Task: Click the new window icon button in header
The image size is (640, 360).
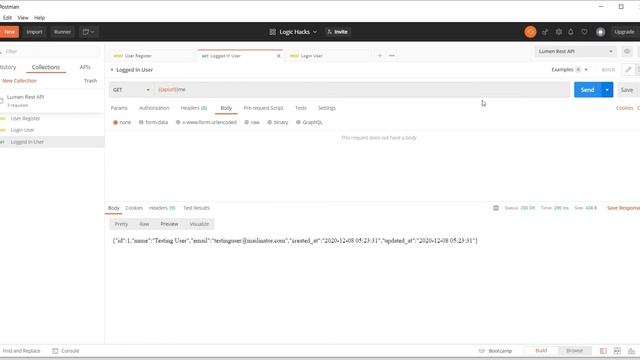Action: 89,32
